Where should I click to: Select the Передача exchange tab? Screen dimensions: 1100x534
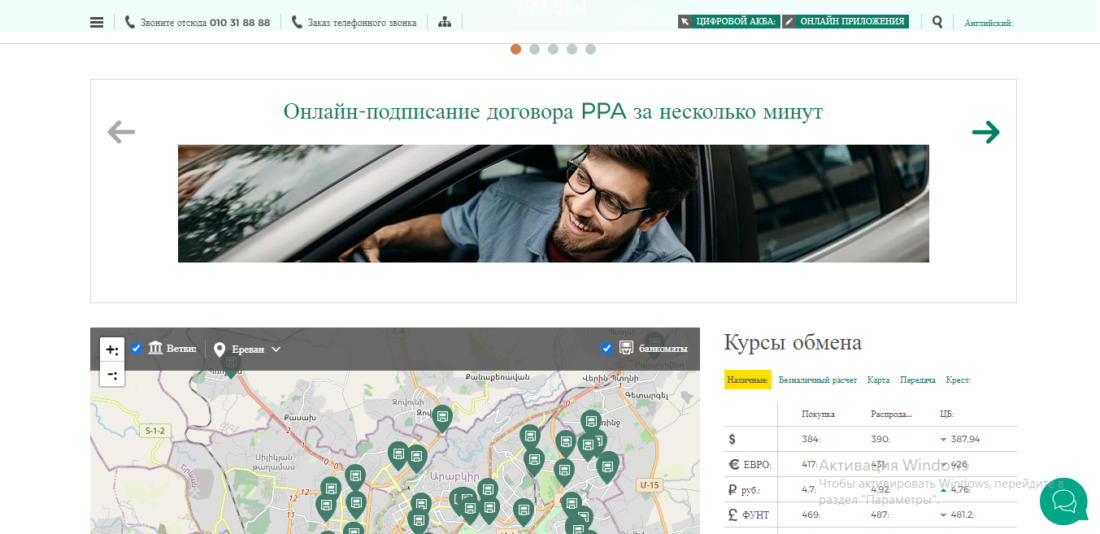918,380
